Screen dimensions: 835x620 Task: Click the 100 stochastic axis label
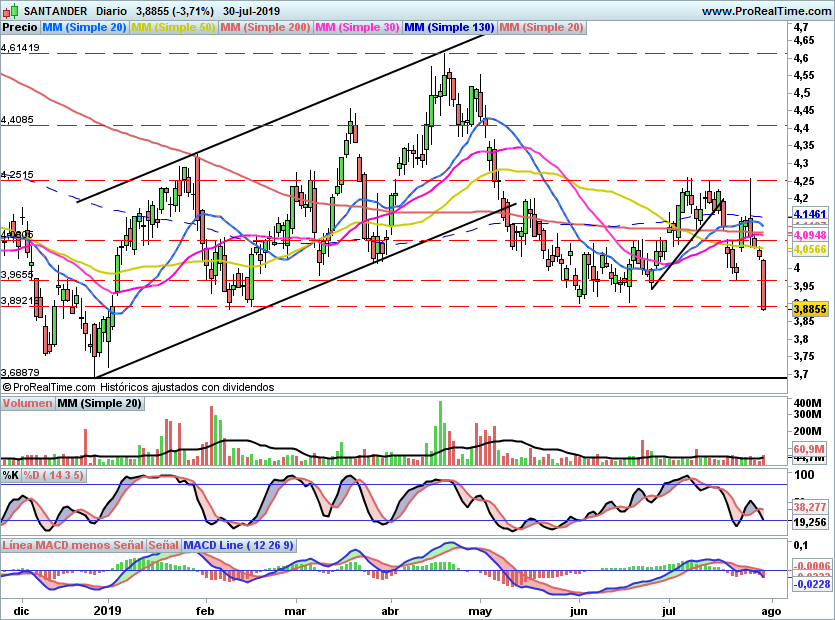point(804,475)
